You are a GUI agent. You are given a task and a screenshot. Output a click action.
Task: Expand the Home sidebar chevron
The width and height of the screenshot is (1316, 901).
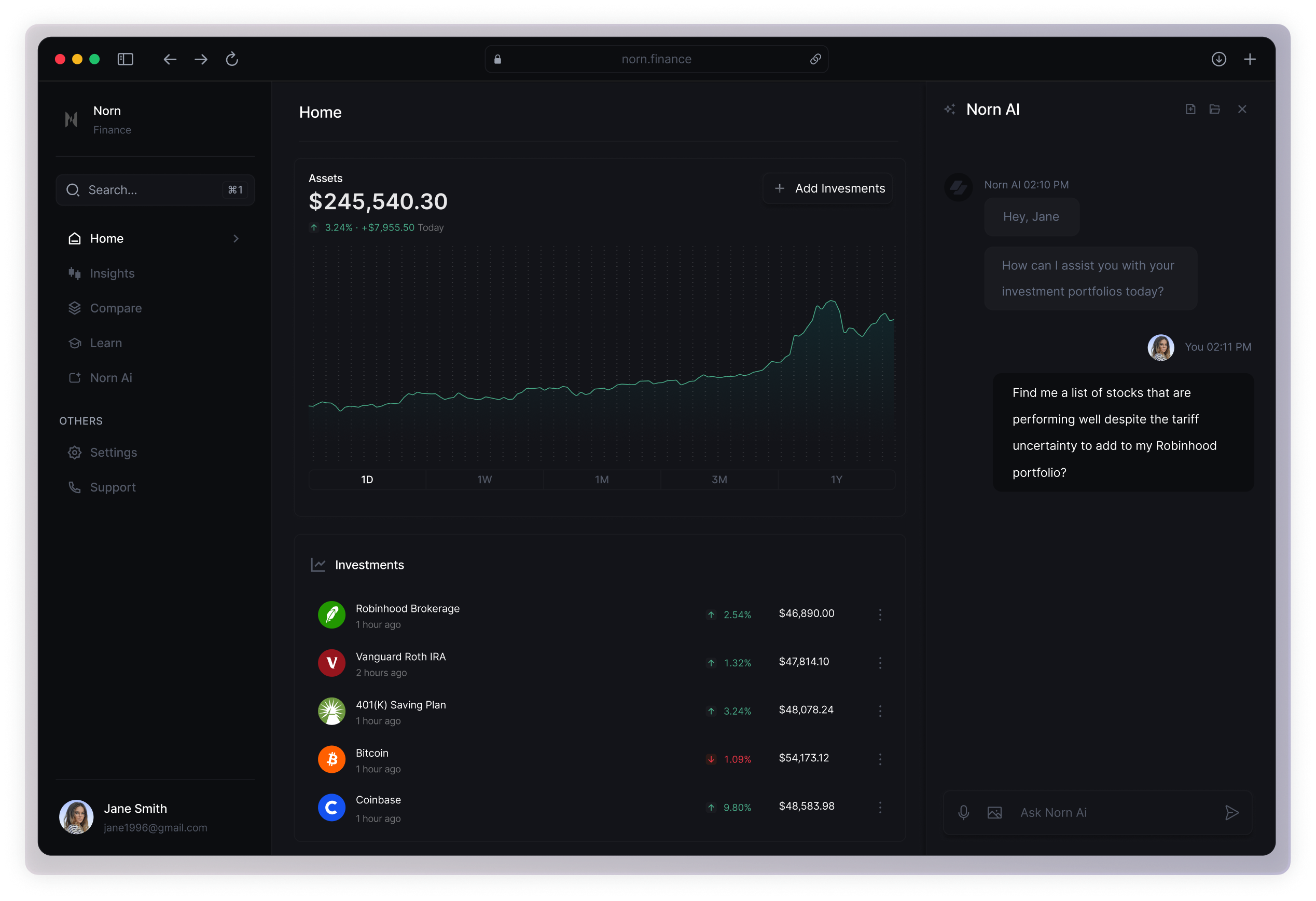tap(236, 239)
